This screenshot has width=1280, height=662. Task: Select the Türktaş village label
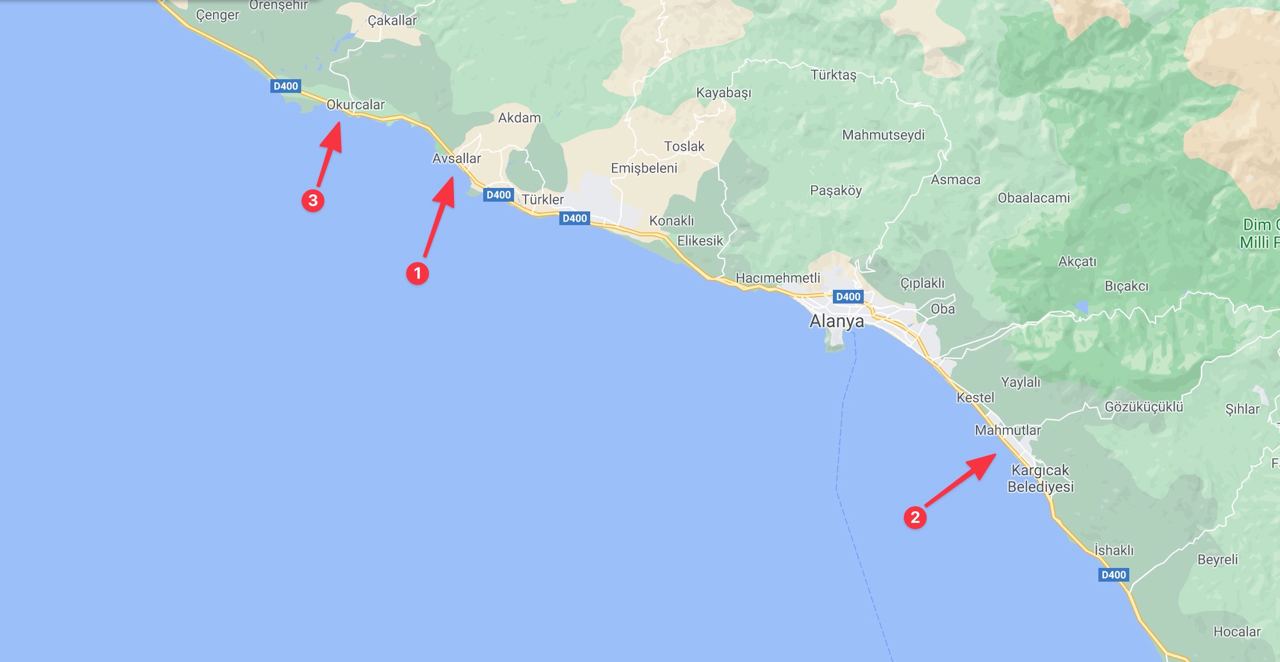pyautogui.click(x=833, y=75)
